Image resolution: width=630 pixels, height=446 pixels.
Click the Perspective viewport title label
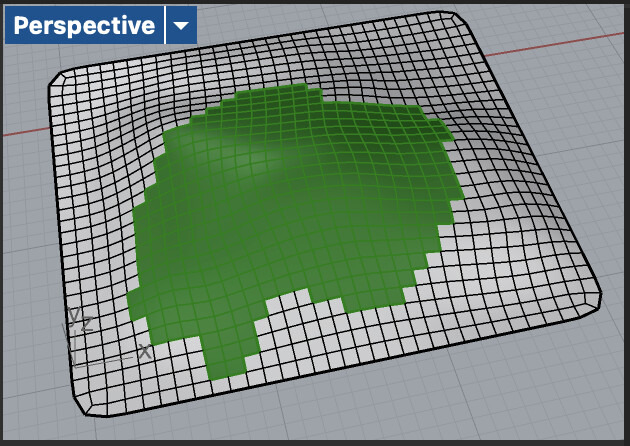[x=84, y=25]
